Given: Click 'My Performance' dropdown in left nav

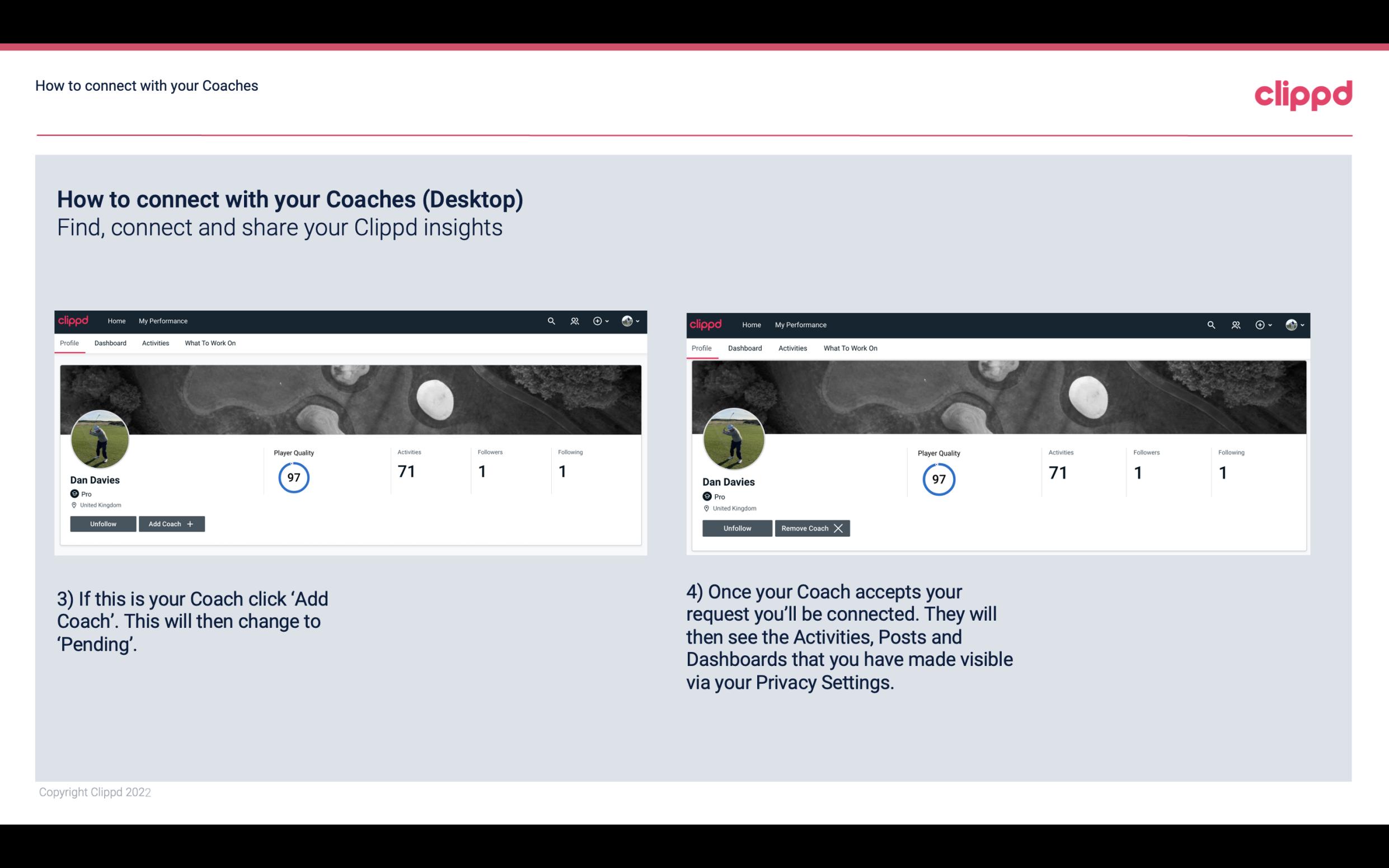Looking at the screenshot, I should click(162, 321).
